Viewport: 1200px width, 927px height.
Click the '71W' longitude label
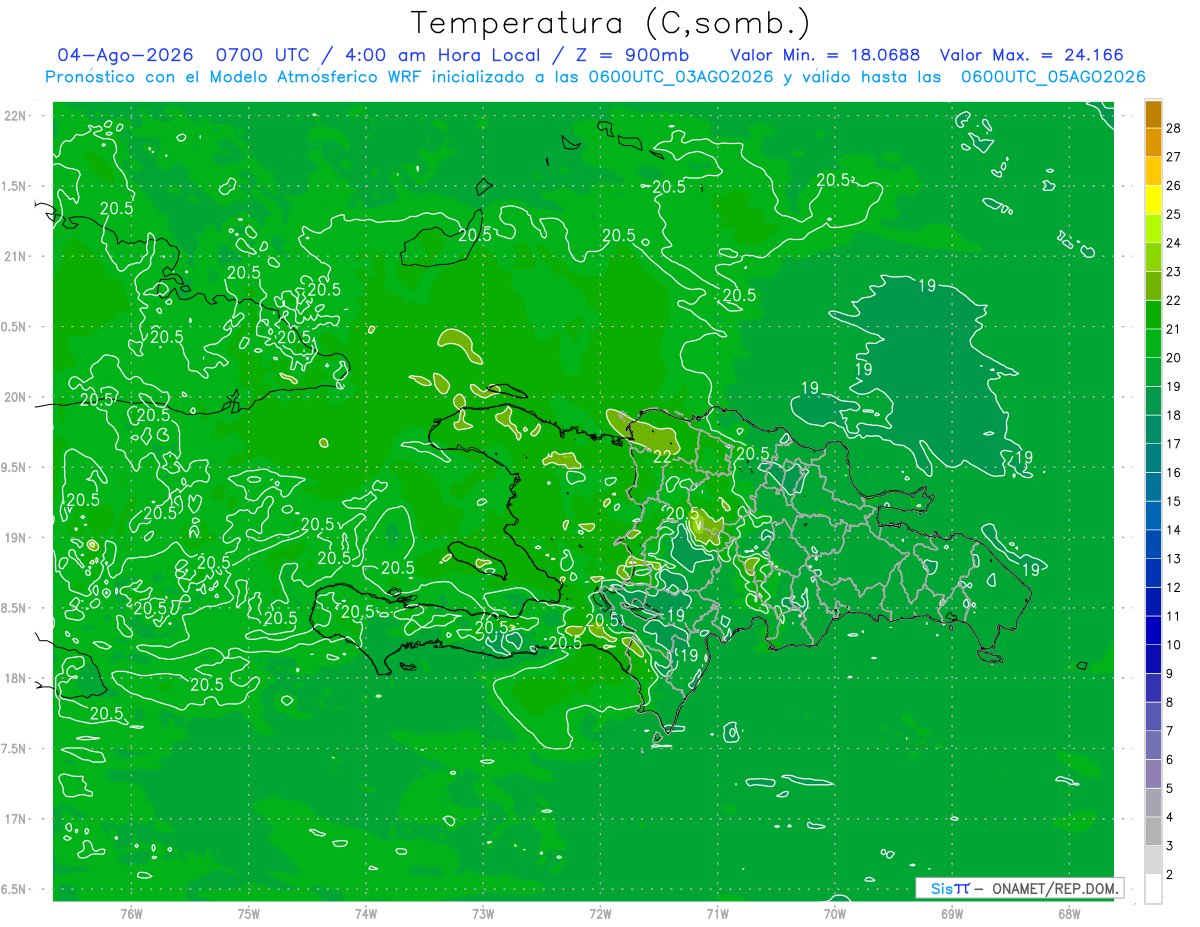click(x=717, y=913)
